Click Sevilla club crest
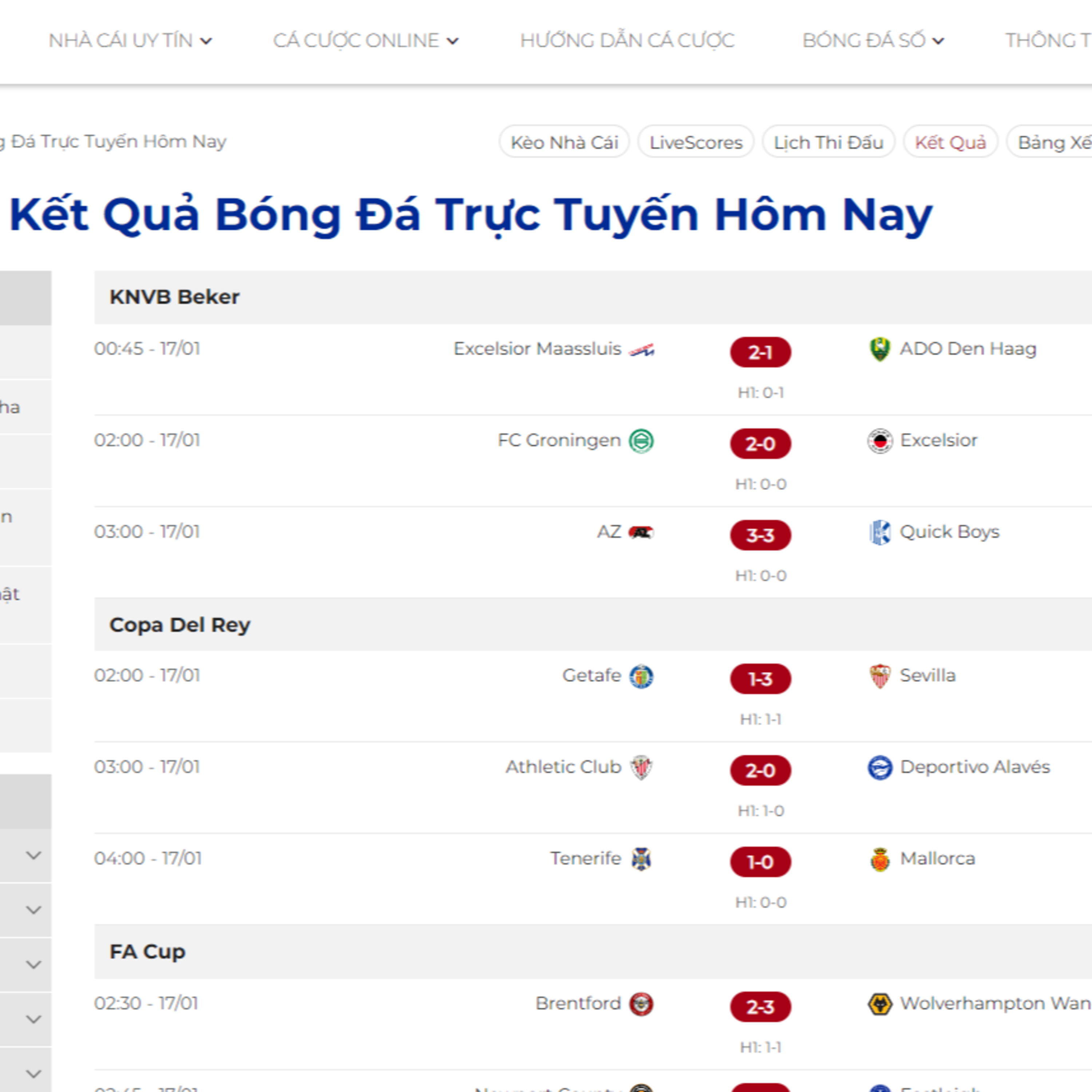This screenshot has height=1092, width=1092. click(x=879, y=676)
